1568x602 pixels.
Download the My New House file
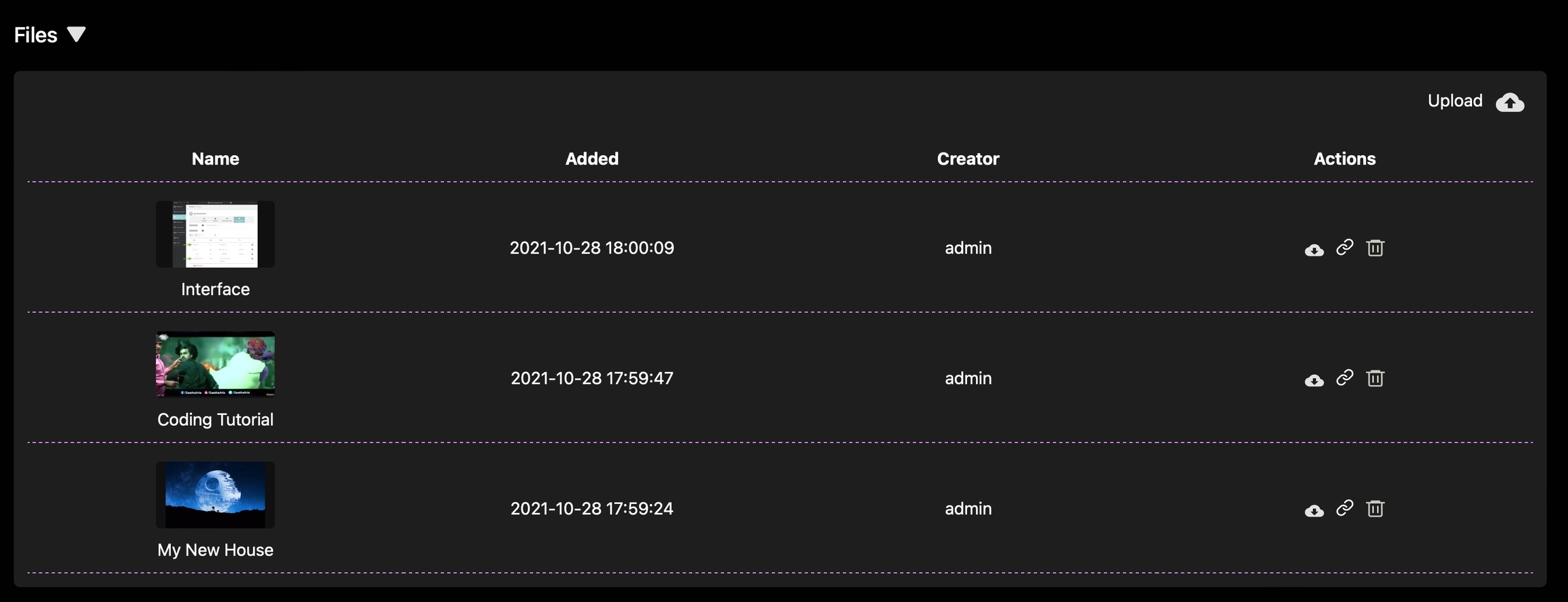pyautogui.click(x=1314, y=511)
